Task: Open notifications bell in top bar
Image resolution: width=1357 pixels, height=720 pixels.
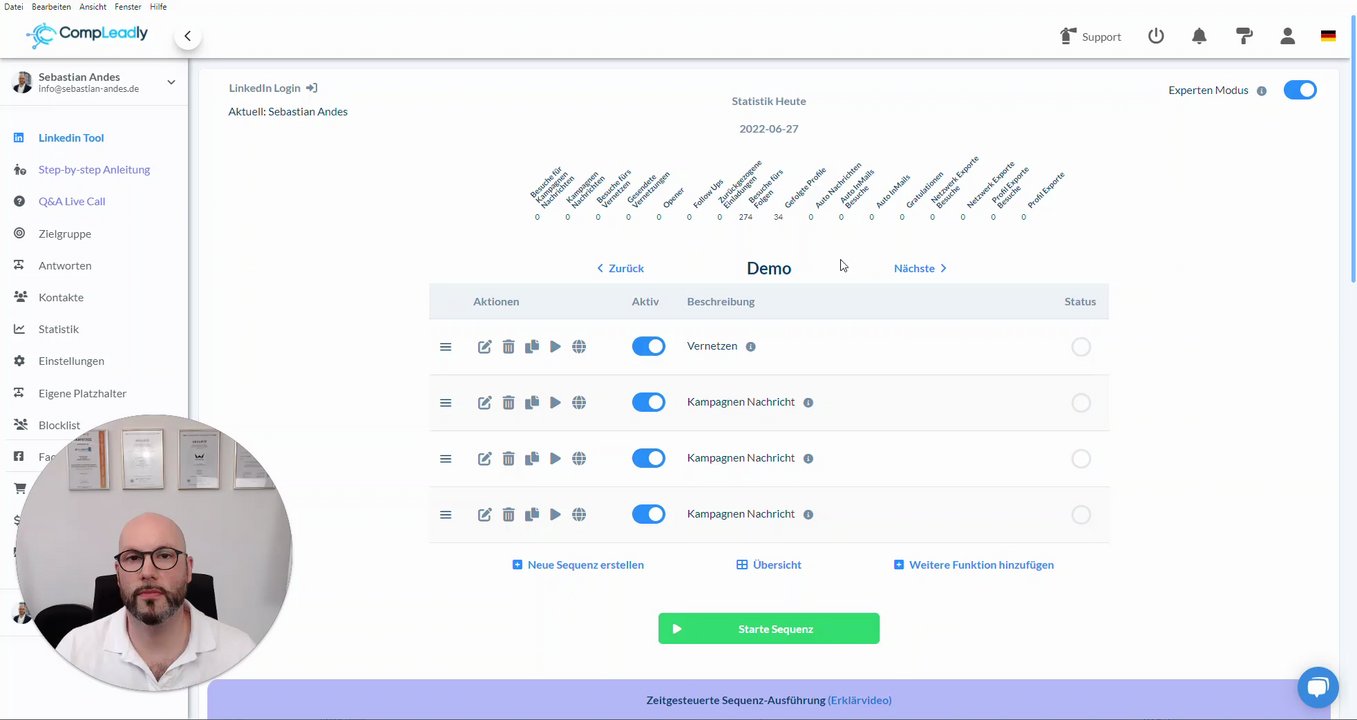Action: (x=1199, y=36)
